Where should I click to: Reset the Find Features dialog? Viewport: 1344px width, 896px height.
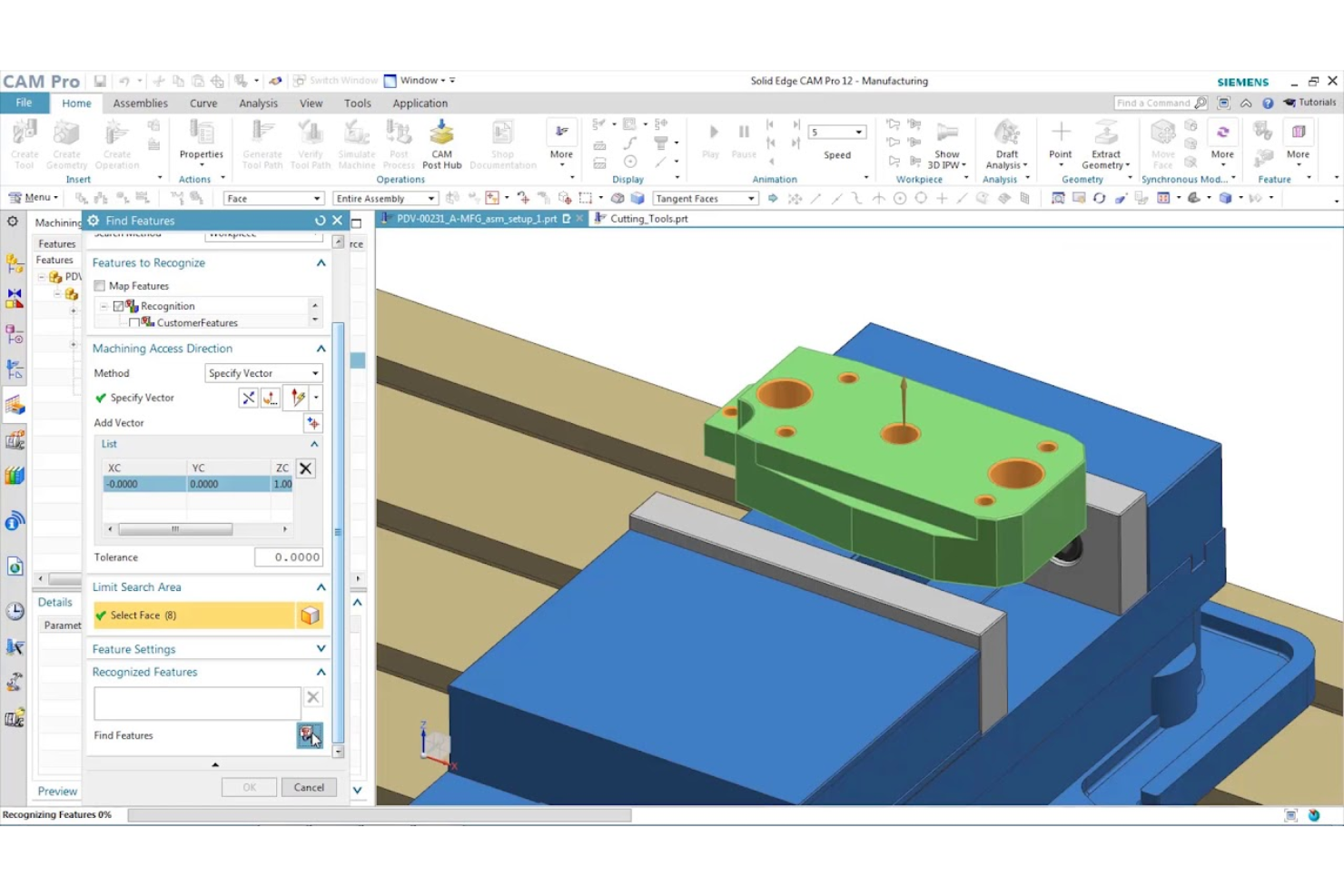pos(320,221)
